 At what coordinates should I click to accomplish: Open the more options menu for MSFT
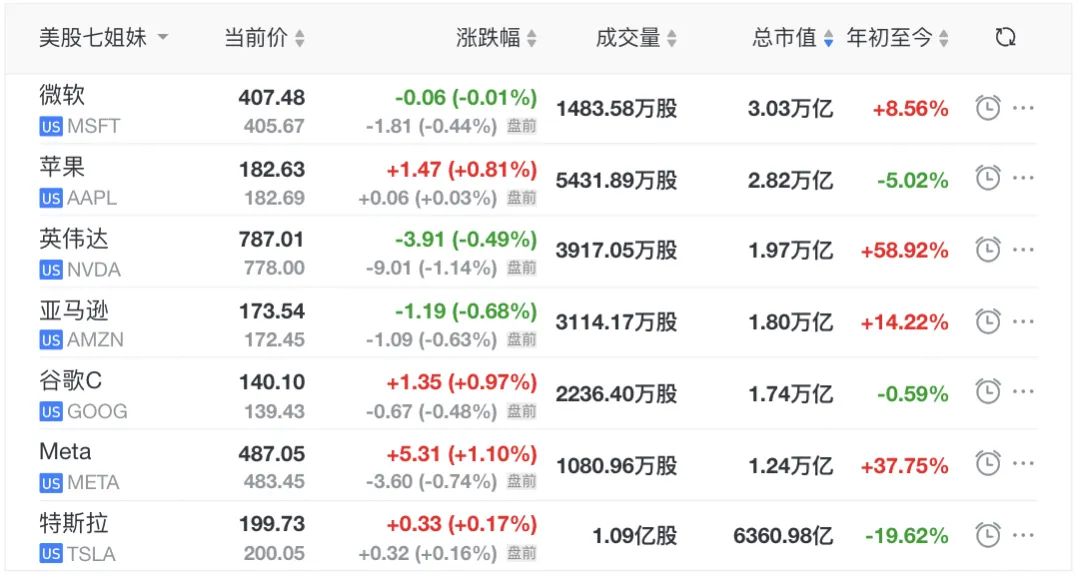1024,108
